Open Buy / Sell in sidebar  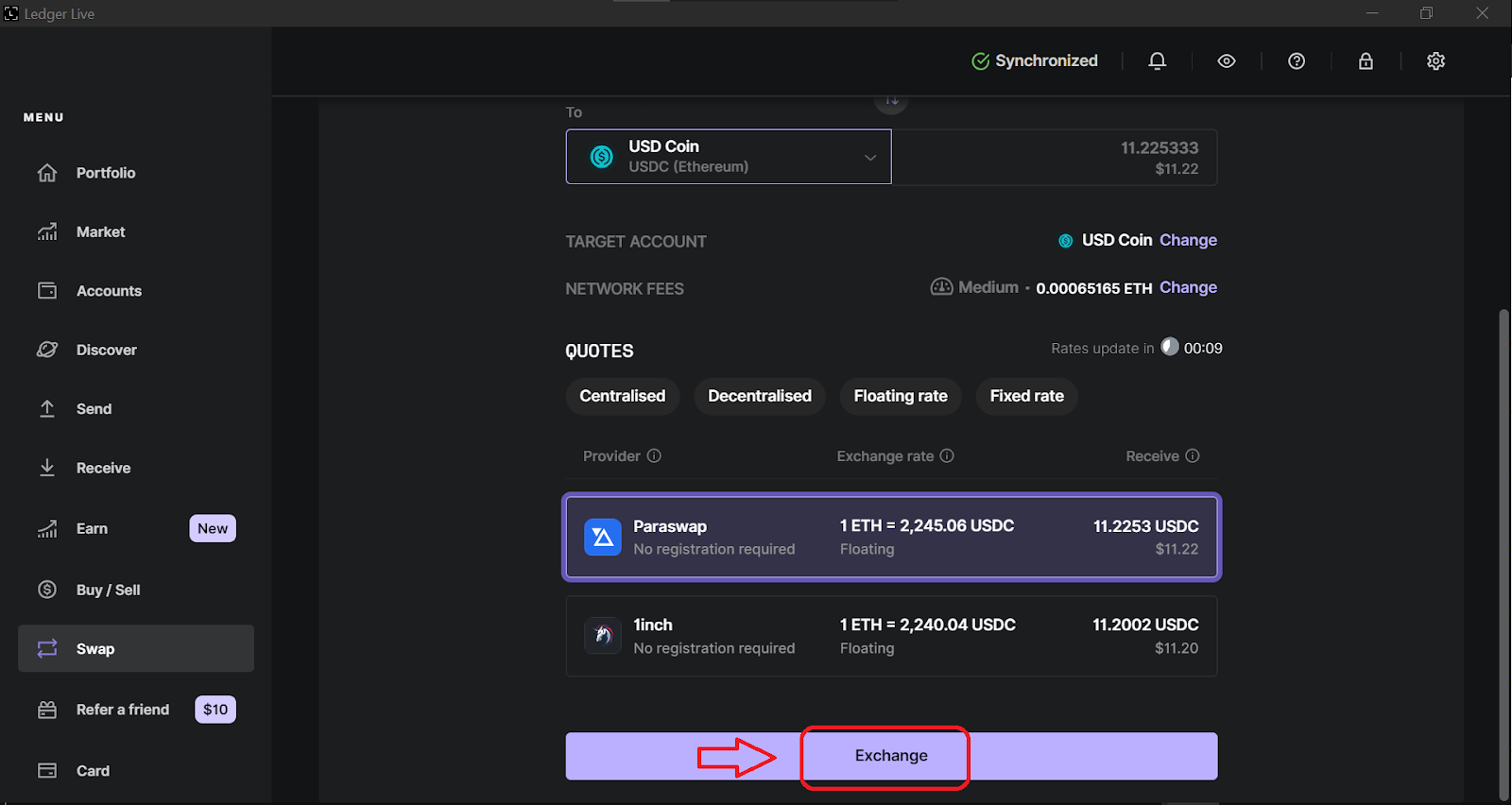click(136, 590)
